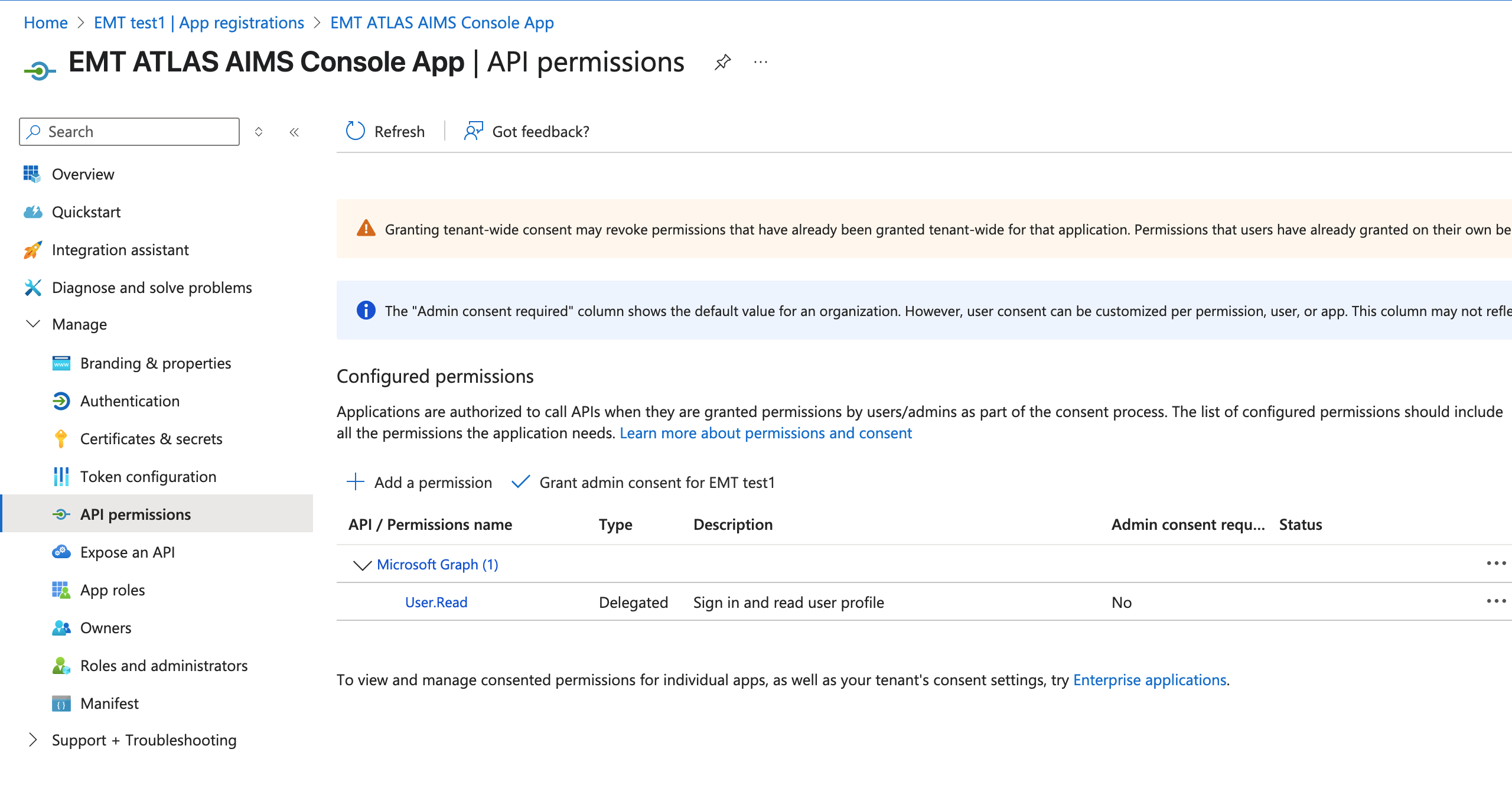Viewport: 1512px width, 788px height.
Task: Expand Support + Troubleshooting section
Action: coord(33,740)
